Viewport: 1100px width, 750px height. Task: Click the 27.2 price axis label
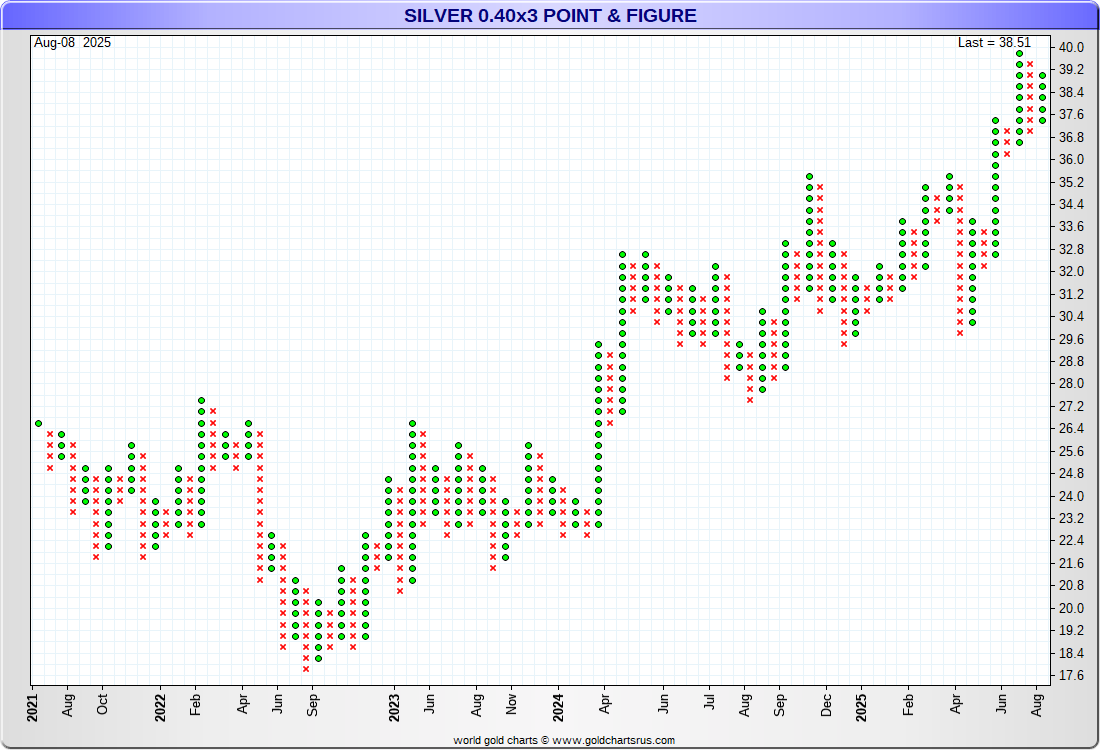click(1071, 407)
